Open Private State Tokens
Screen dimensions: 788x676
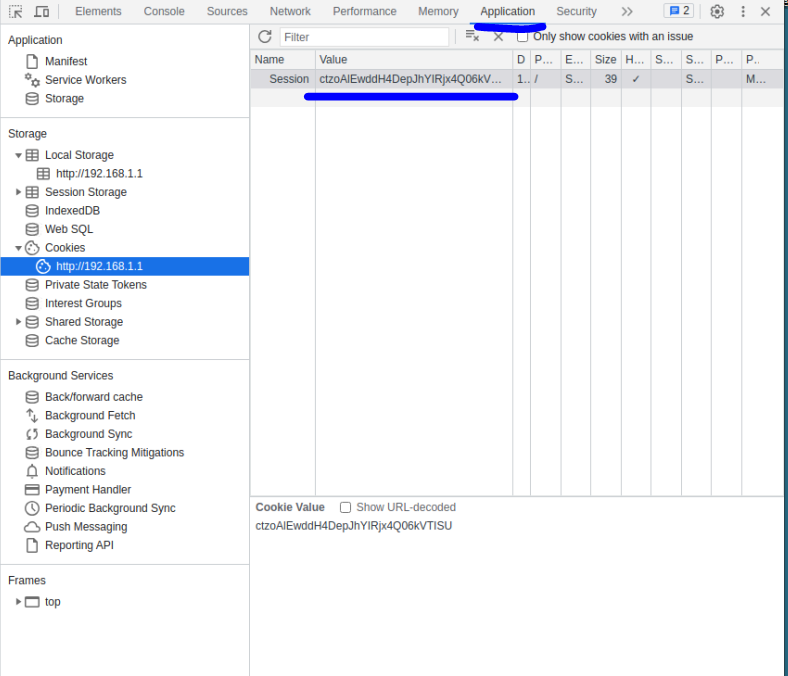95,285
